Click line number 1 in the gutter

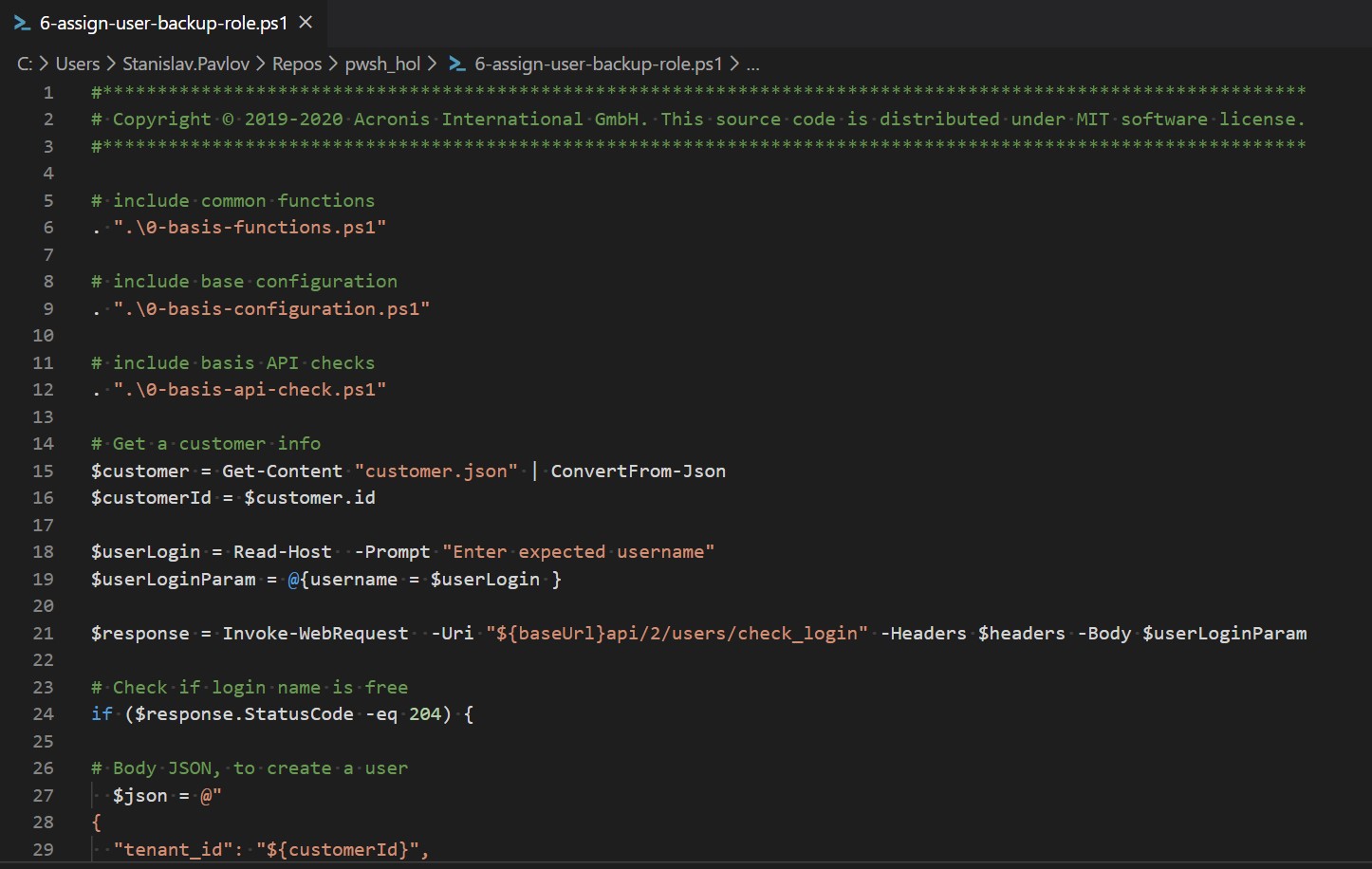point(48,92)
